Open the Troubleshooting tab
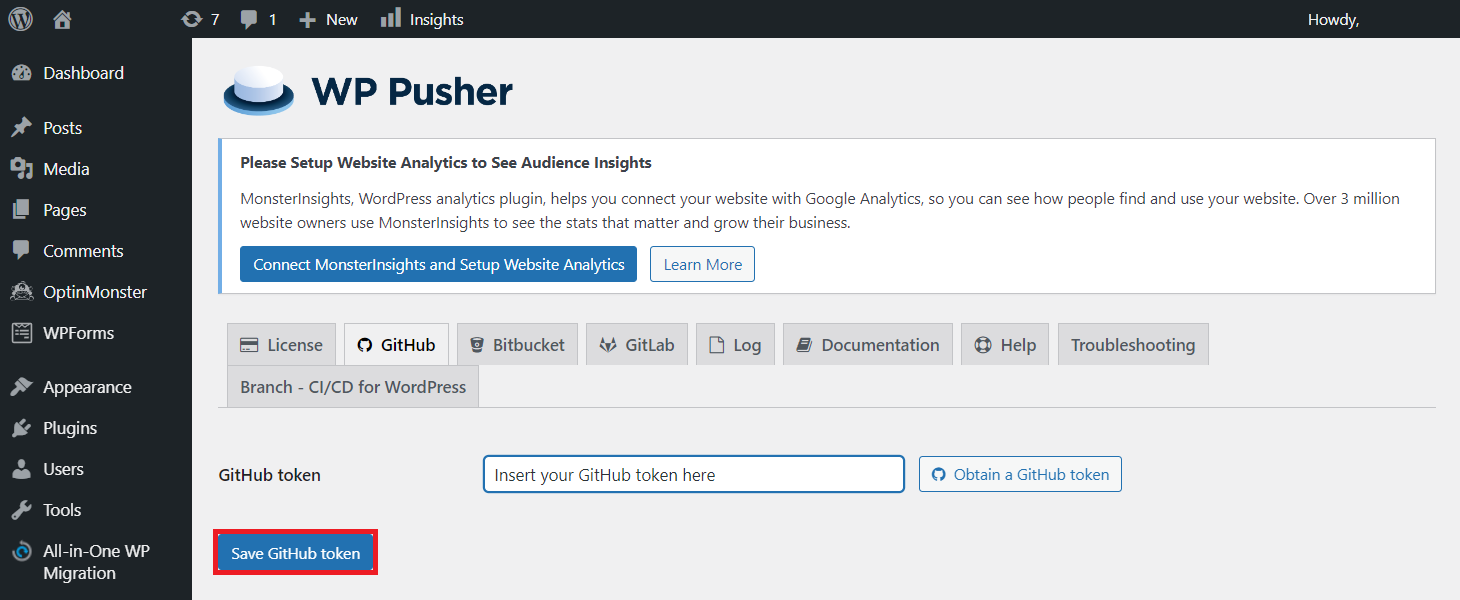 (x=1133, y=345)
